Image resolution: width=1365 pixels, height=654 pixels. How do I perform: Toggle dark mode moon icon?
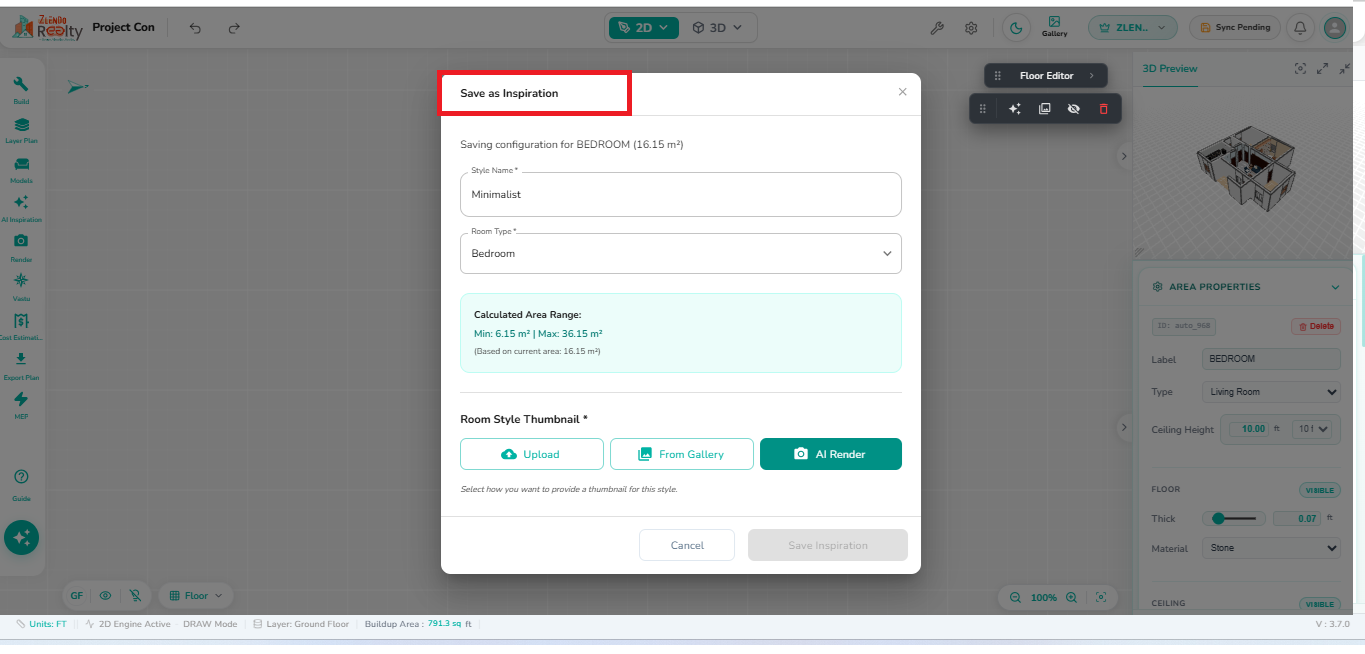pos(1017,28)
